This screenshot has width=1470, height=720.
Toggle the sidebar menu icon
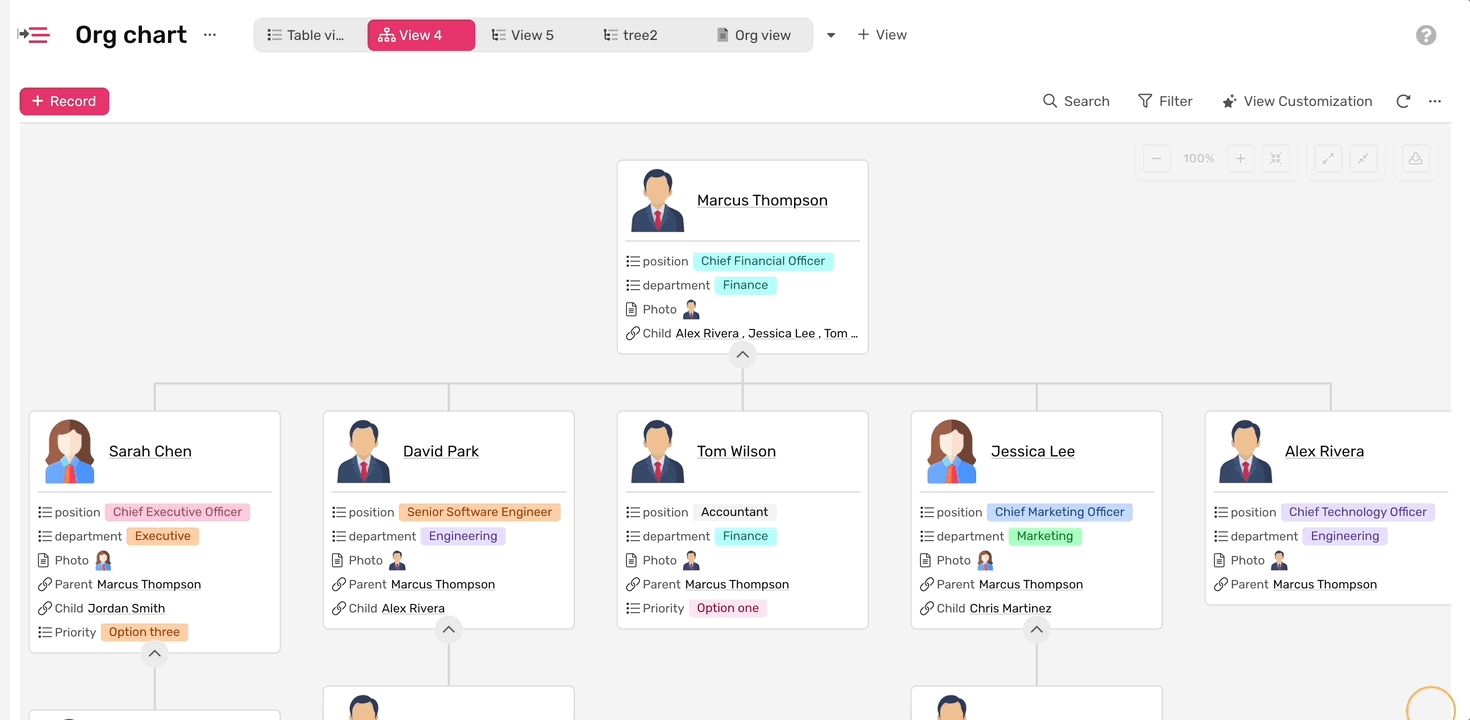coord(33,35)
